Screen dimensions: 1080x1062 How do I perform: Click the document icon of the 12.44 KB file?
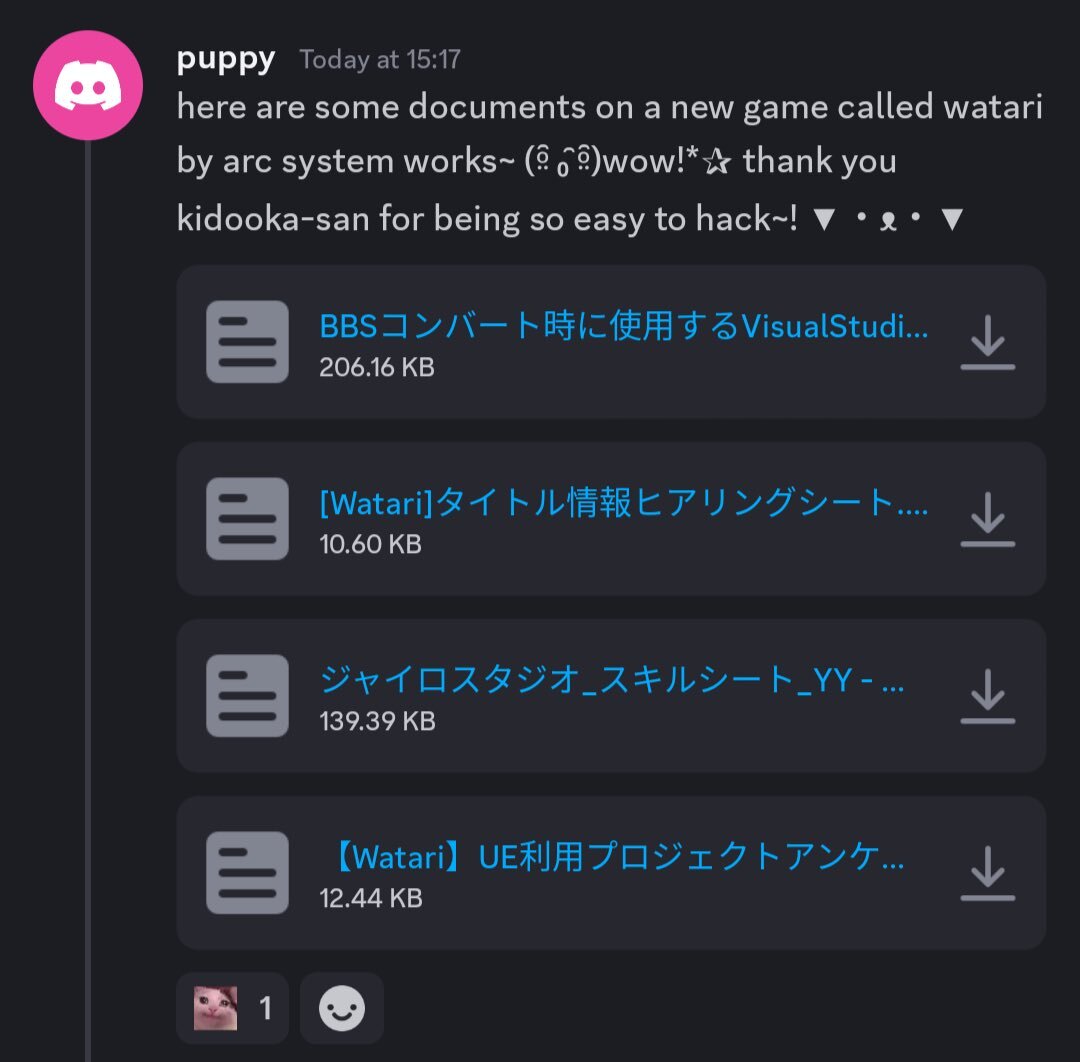tap(247, 873)
